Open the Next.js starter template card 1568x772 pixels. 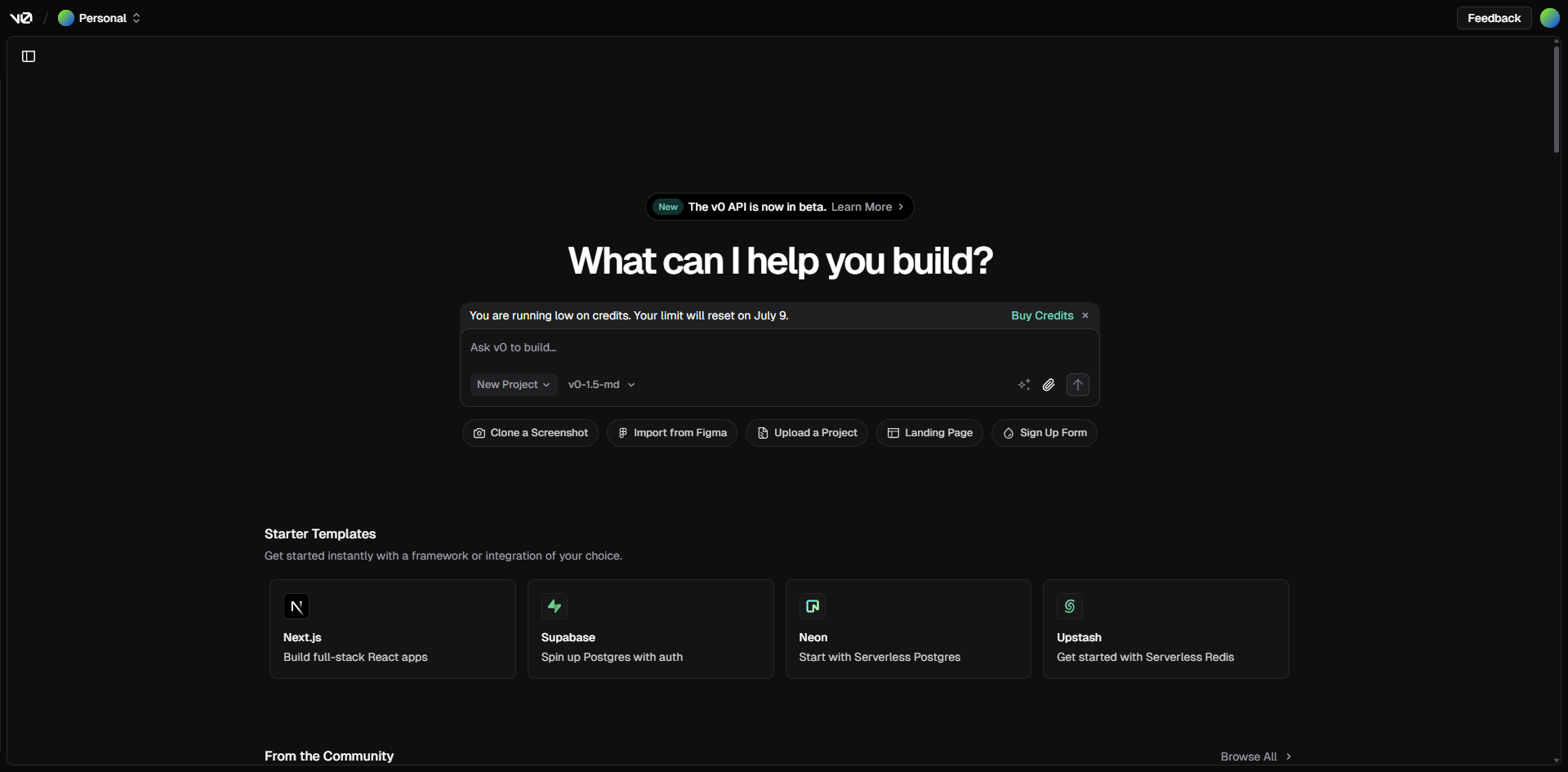[x=393, y=629]
